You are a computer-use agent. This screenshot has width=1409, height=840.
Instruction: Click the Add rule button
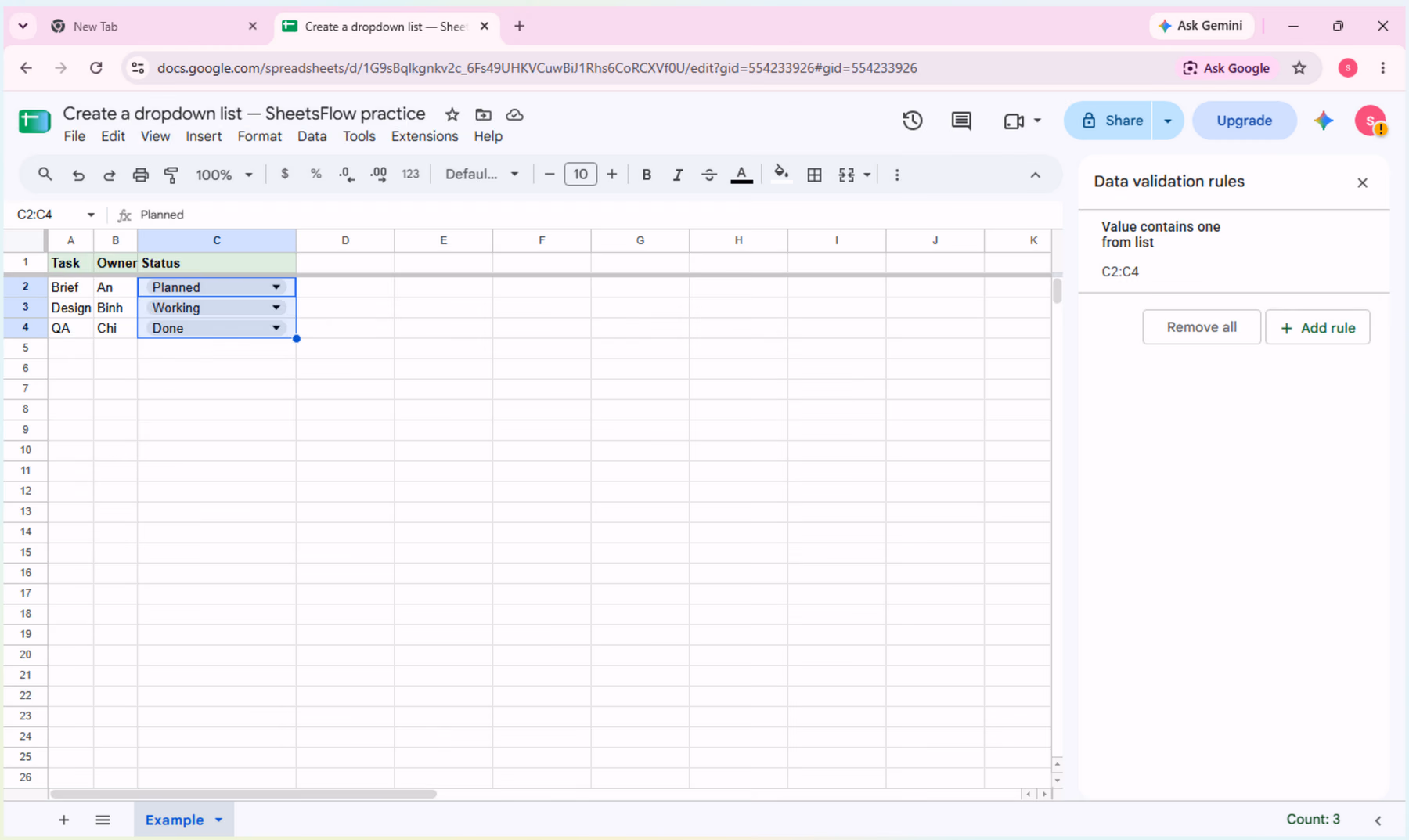[1317, 327]
